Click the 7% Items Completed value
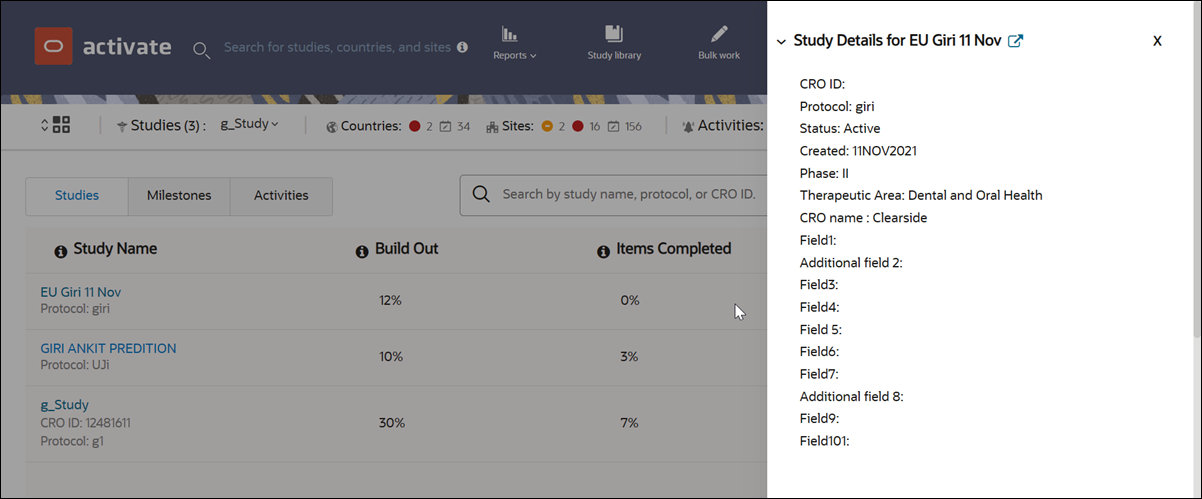Image resolution: width=1202 pixels, height=499 pixels. (629, 423)
